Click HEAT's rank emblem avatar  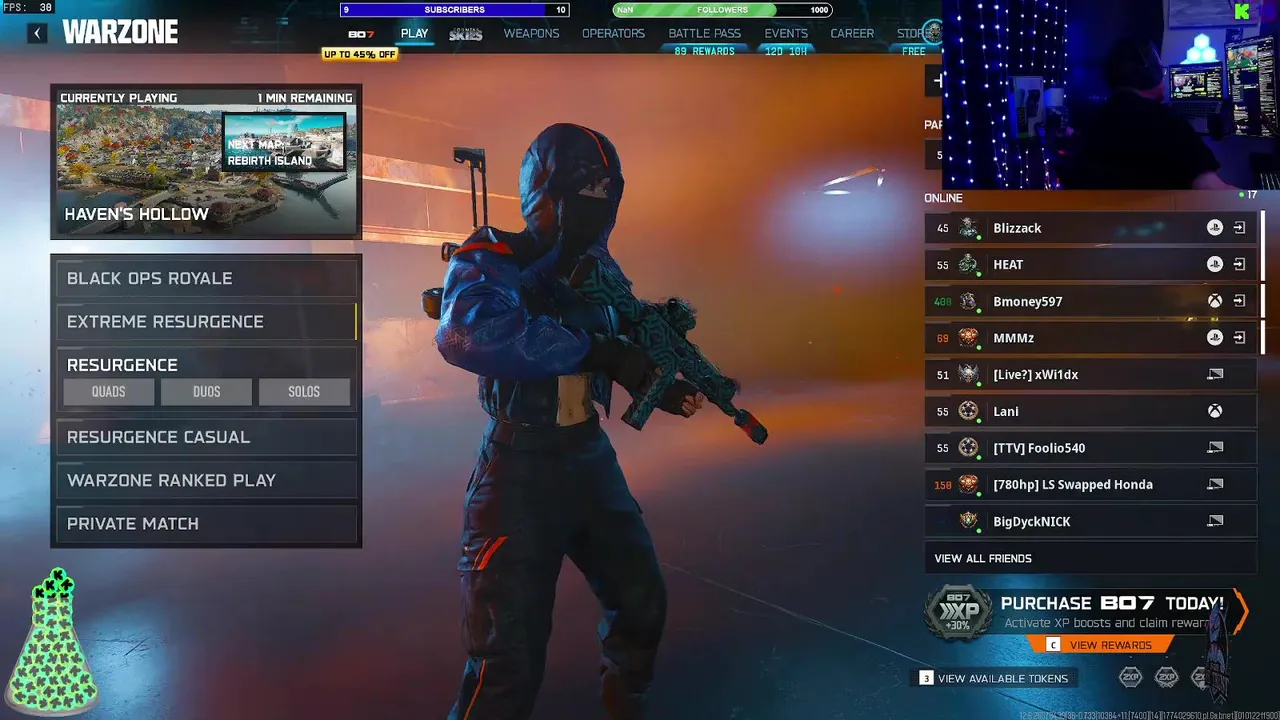(x=968, y=265)
